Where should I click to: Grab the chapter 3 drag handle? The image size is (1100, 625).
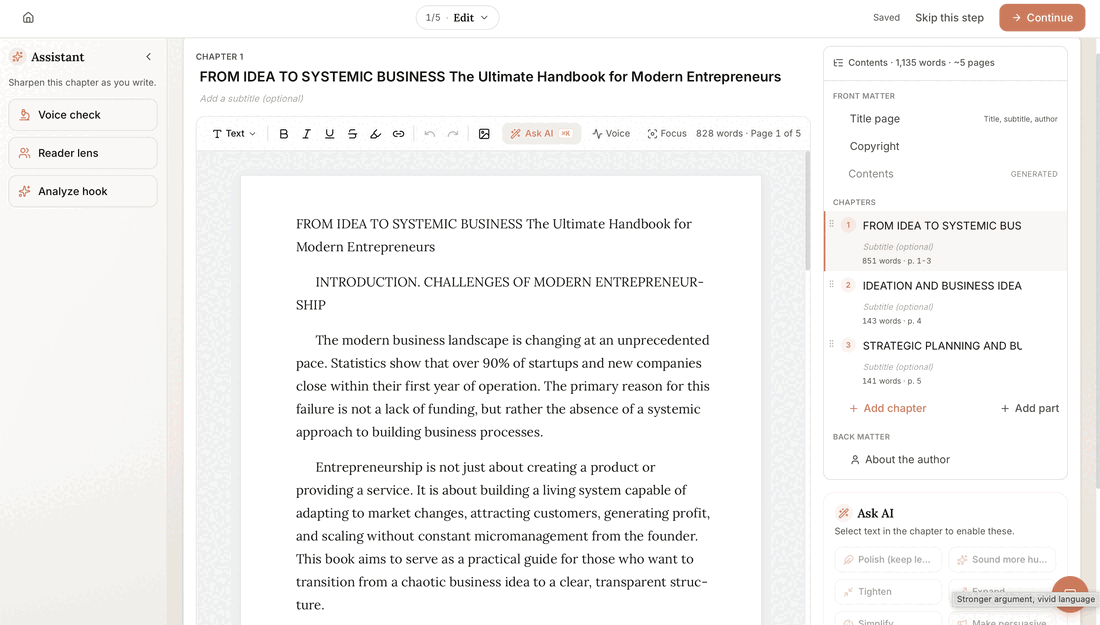coord(832,344)
